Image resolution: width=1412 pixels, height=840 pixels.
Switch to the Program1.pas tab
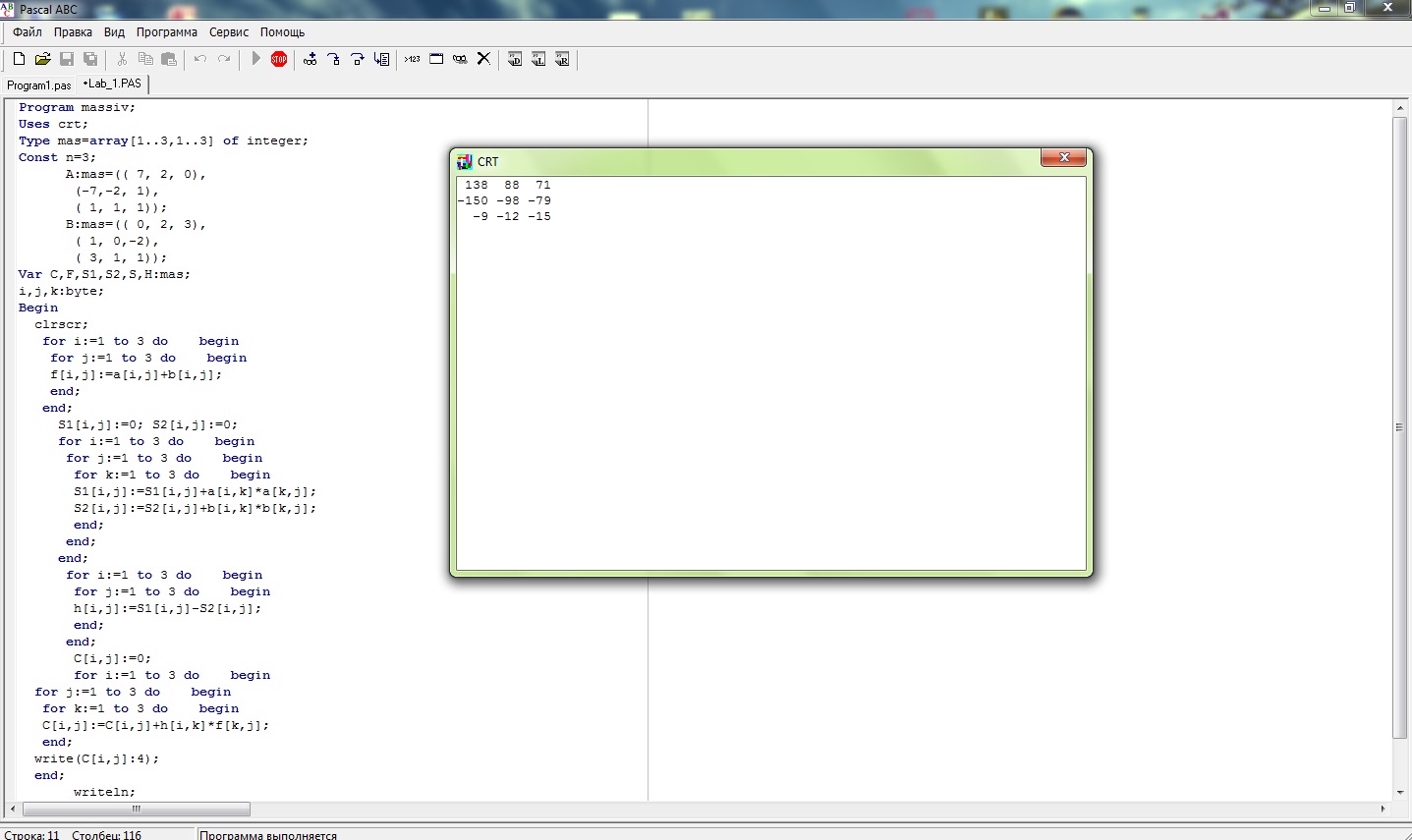coord(39,85)
